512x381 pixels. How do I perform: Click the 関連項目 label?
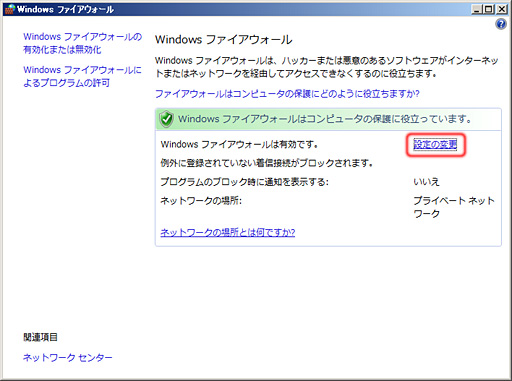[x=40, y=337]
